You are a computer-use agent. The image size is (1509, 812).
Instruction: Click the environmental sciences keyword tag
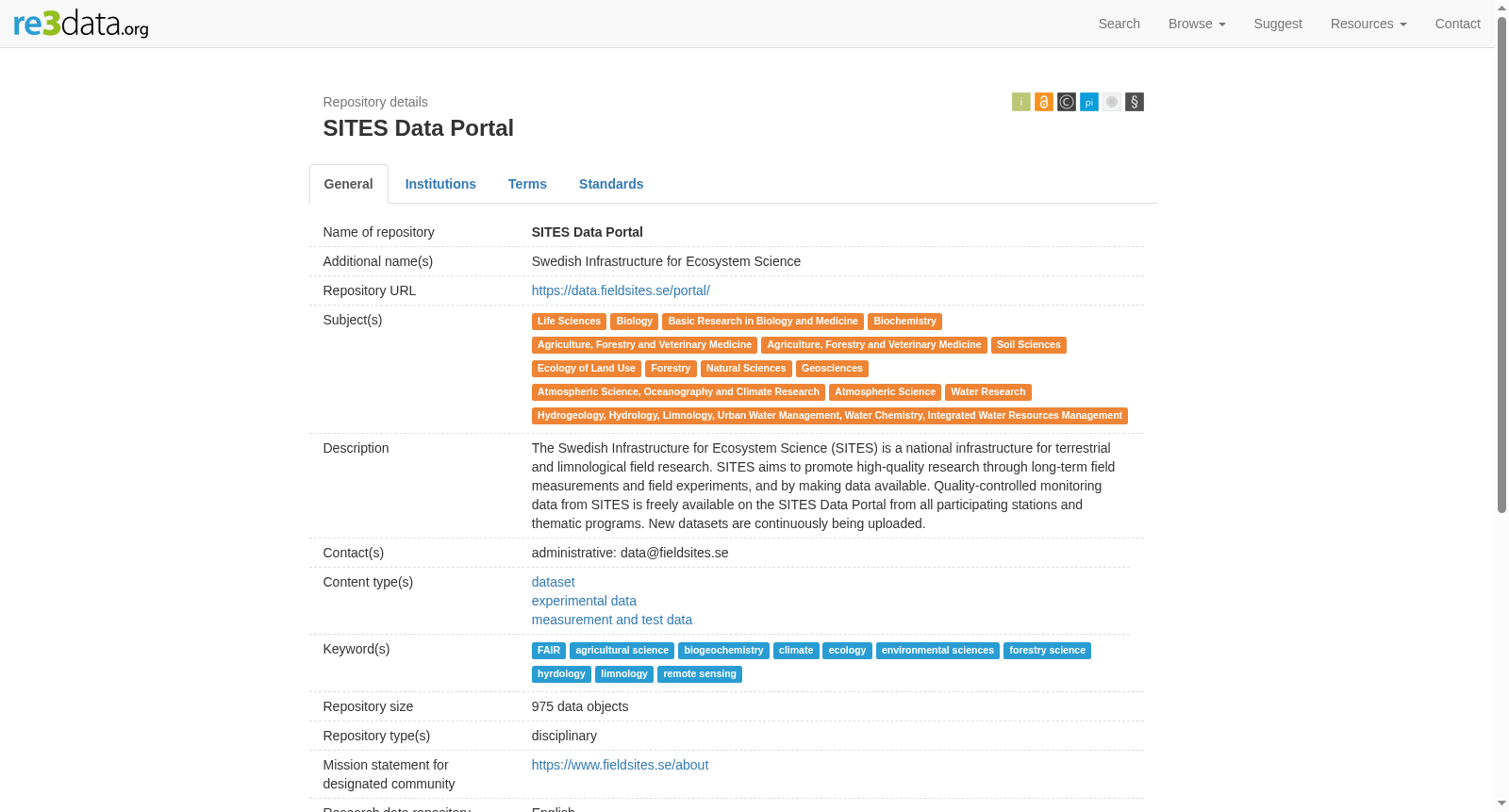coord(937,651)
